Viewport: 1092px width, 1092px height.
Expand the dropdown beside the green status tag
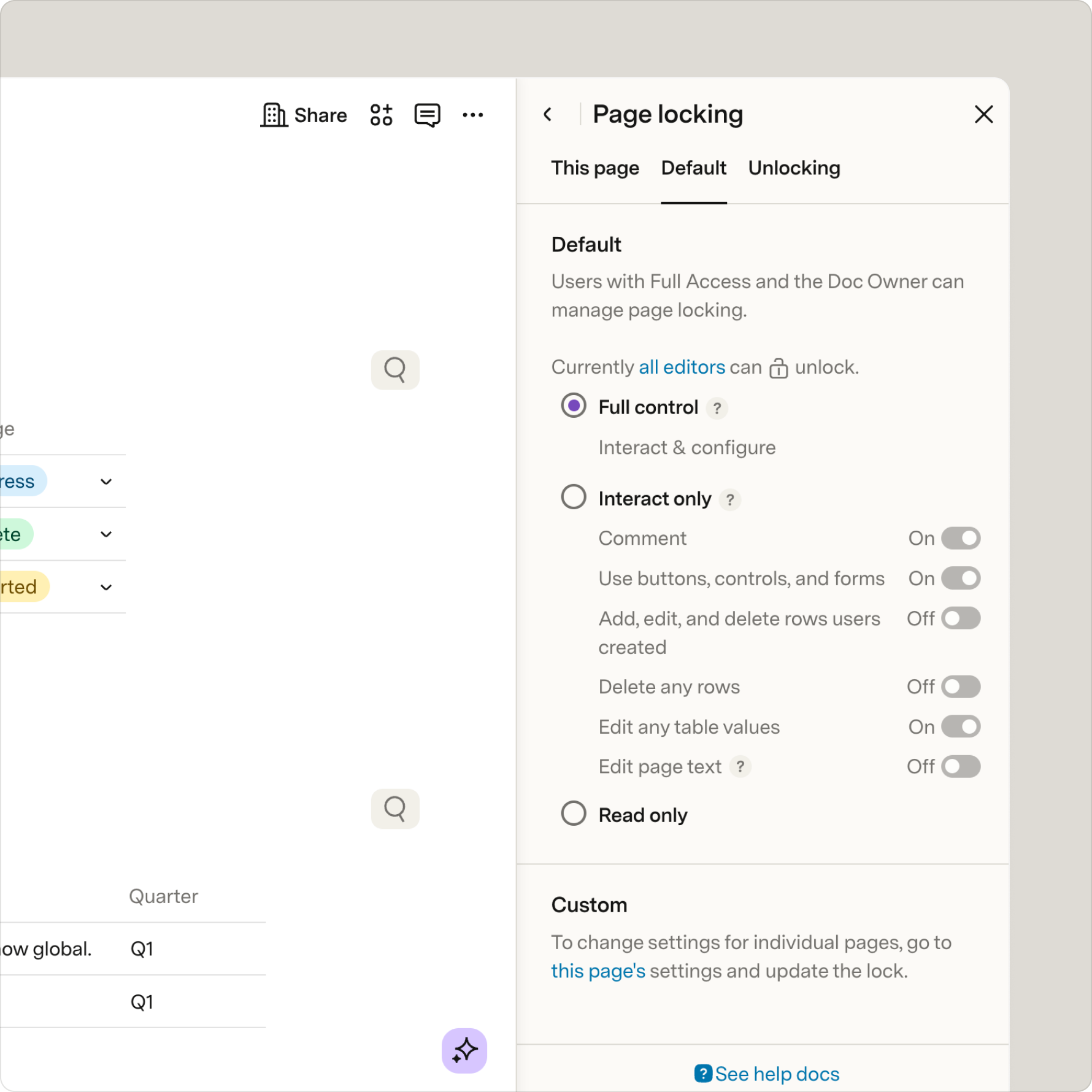(106, 534)
